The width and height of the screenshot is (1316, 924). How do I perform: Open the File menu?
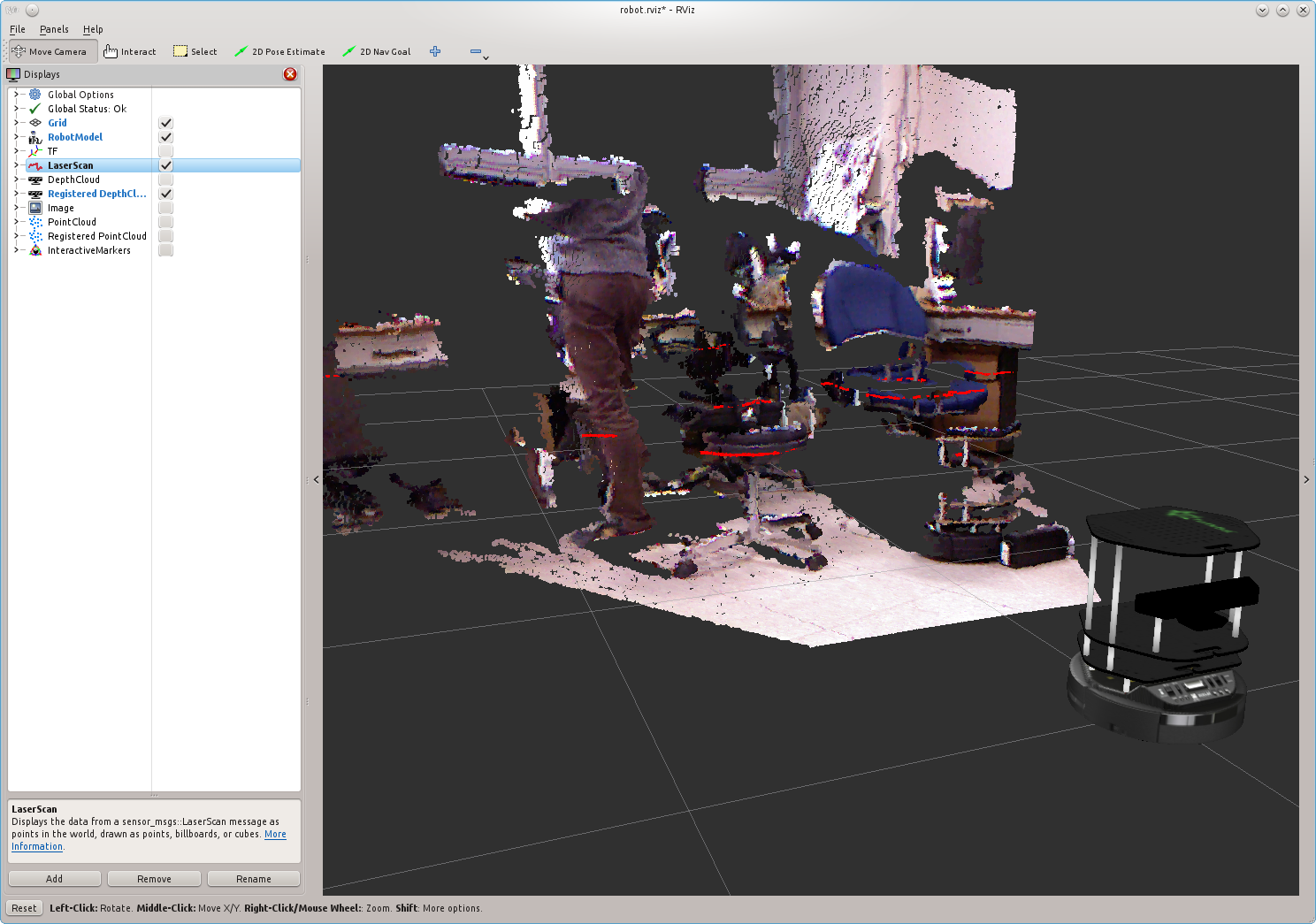(x=18, y=29)
